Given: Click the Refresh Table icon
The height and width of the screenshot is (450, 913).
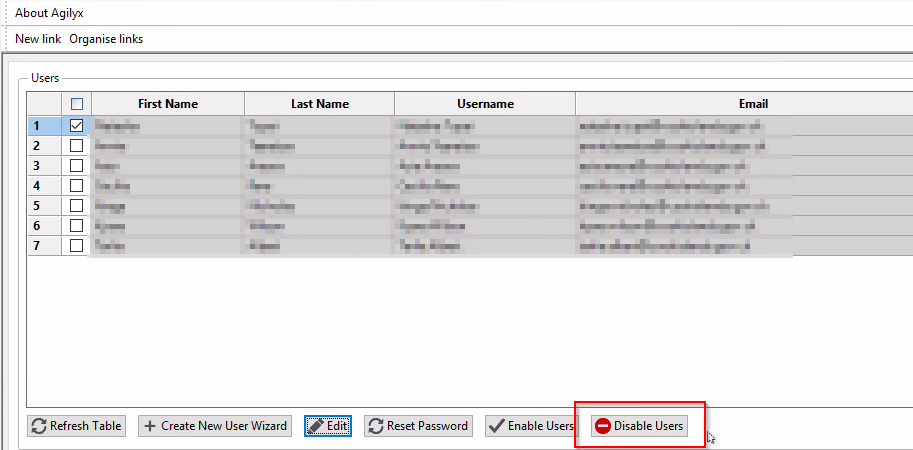Looking at the screenshot, I should pos(39,426).
